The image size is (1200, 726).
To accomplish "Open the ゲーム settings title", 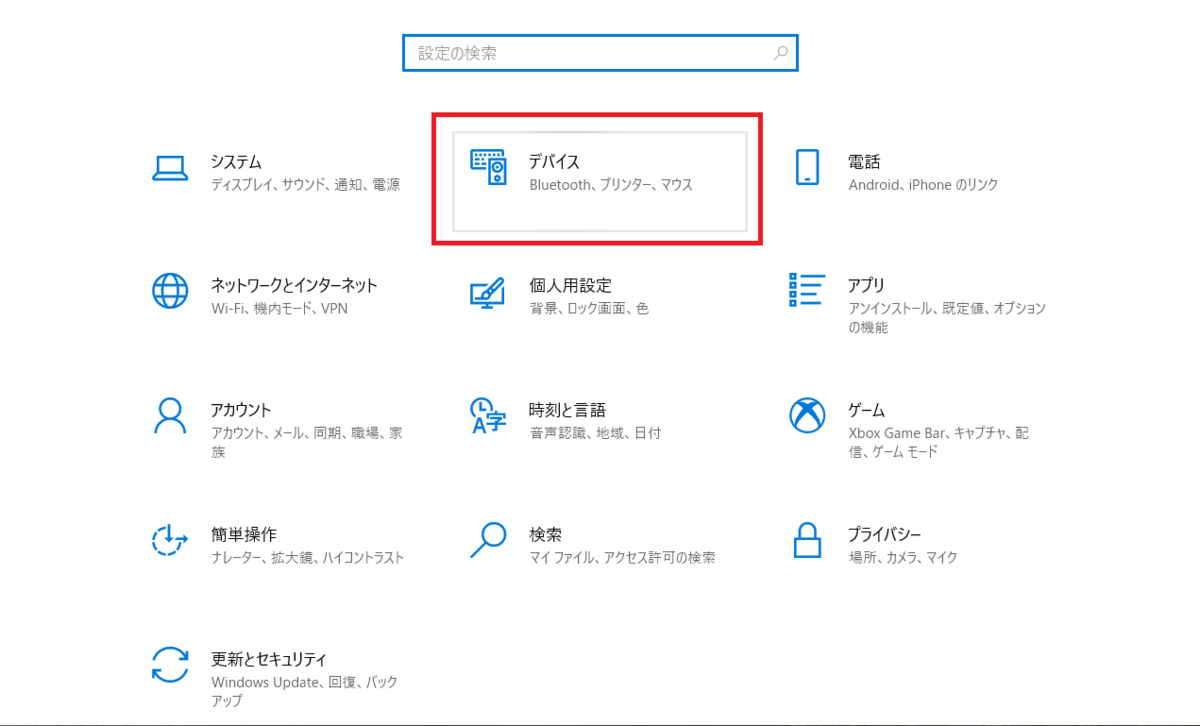I will point(866,410).
